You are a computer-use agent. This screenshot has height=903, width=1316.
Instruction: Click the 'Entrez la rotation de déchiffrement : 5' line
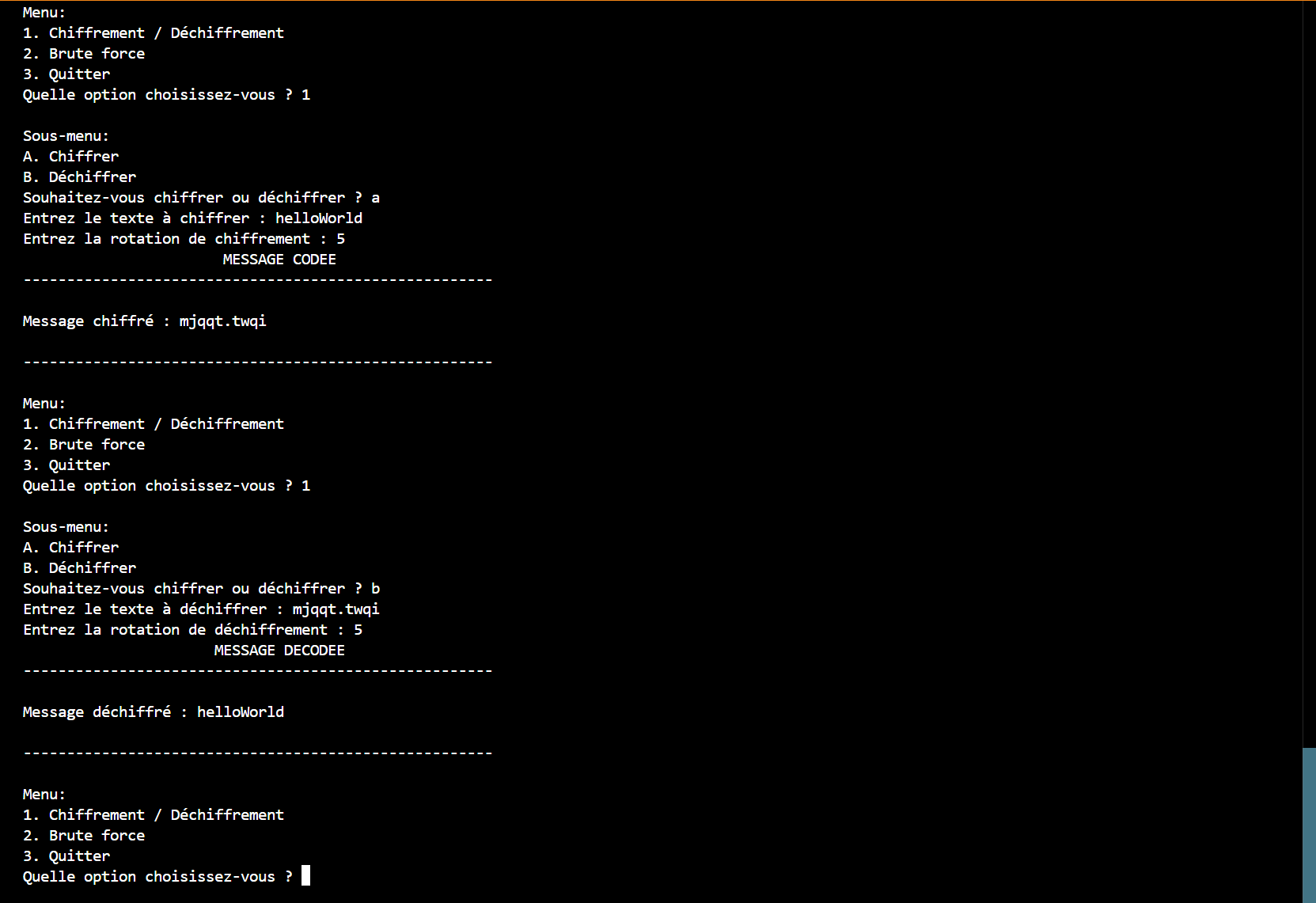[192, 630]
